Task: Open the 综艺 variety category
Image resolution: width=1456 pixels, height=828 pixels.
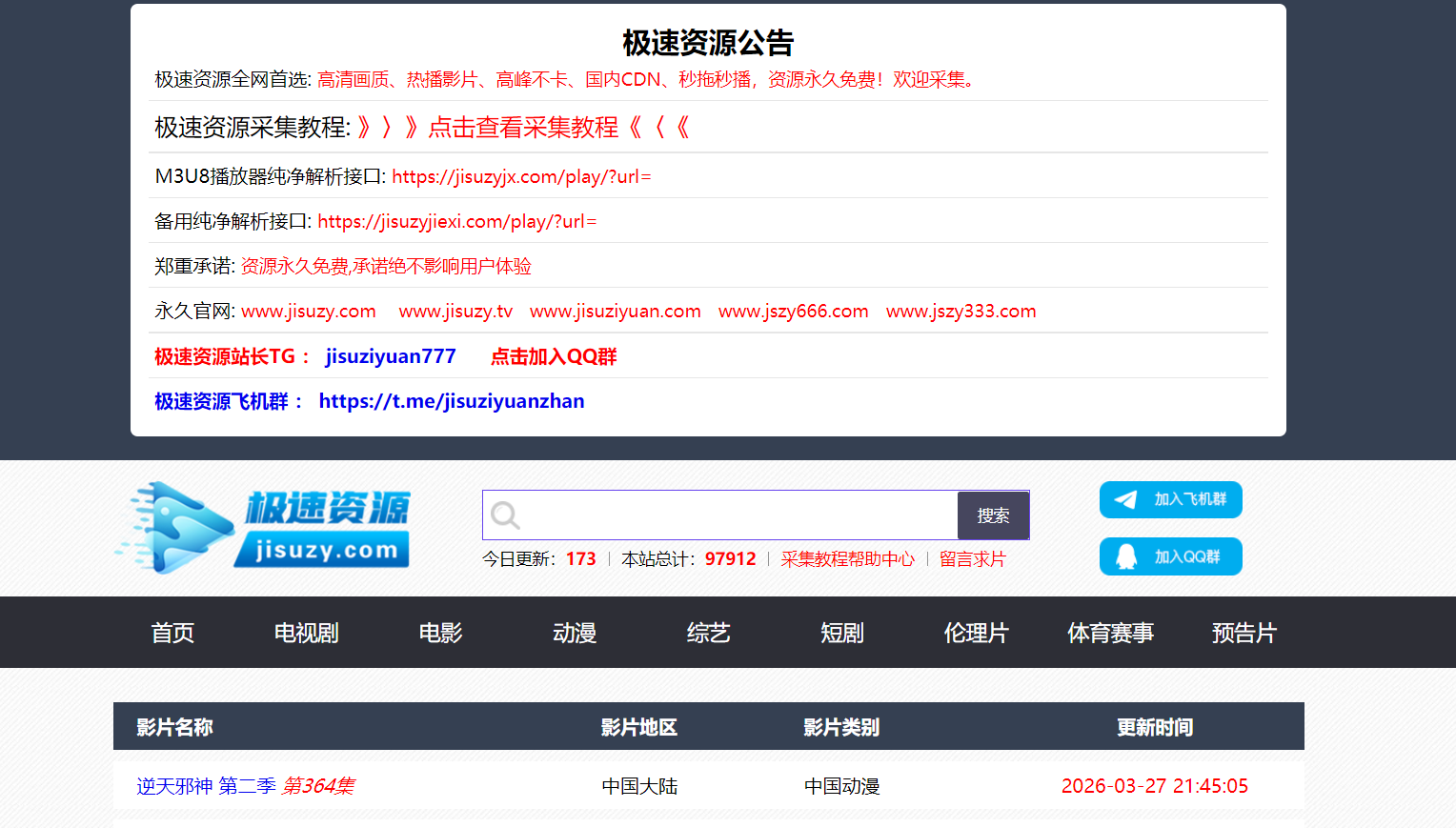Action: coord(708,633)
